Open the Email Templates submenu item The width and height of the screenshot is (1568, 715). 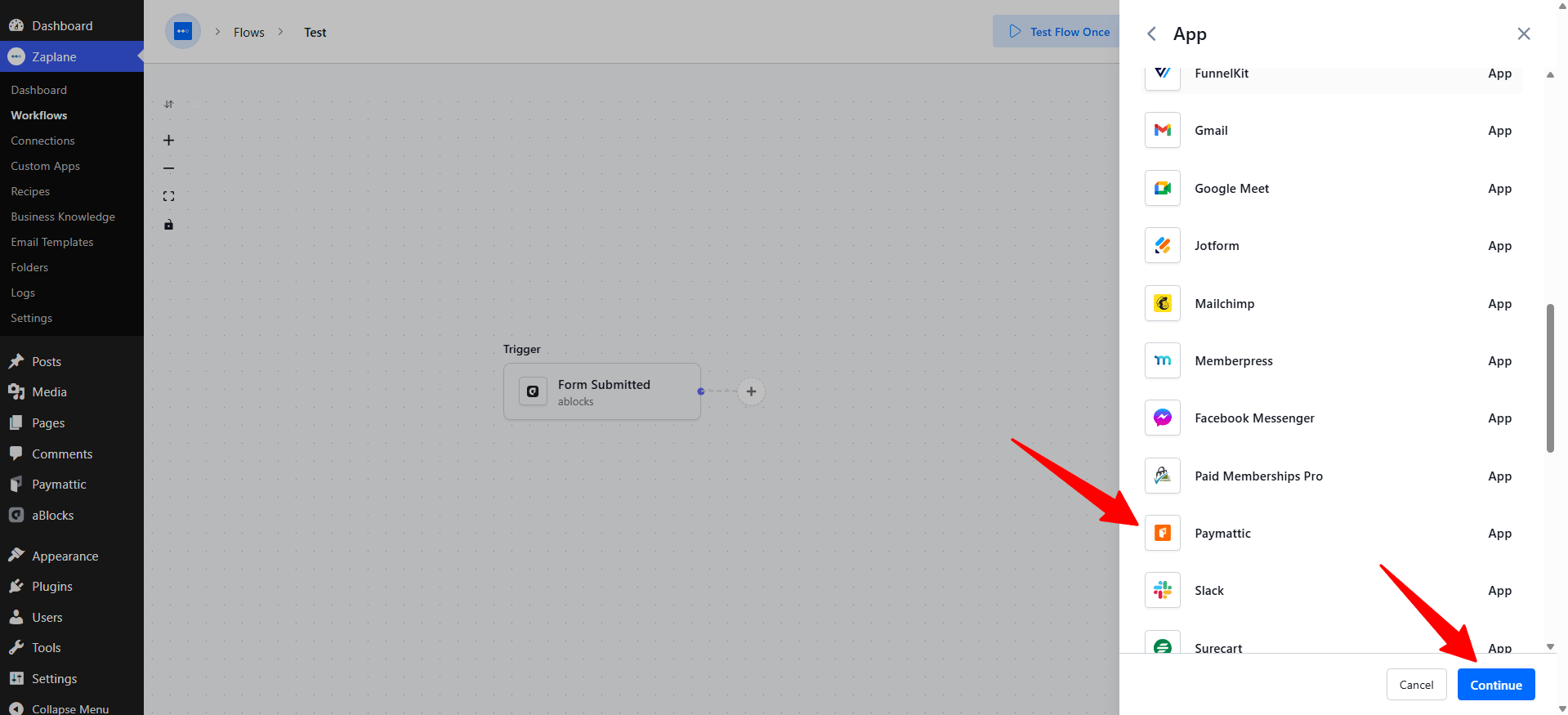(52, 242)
